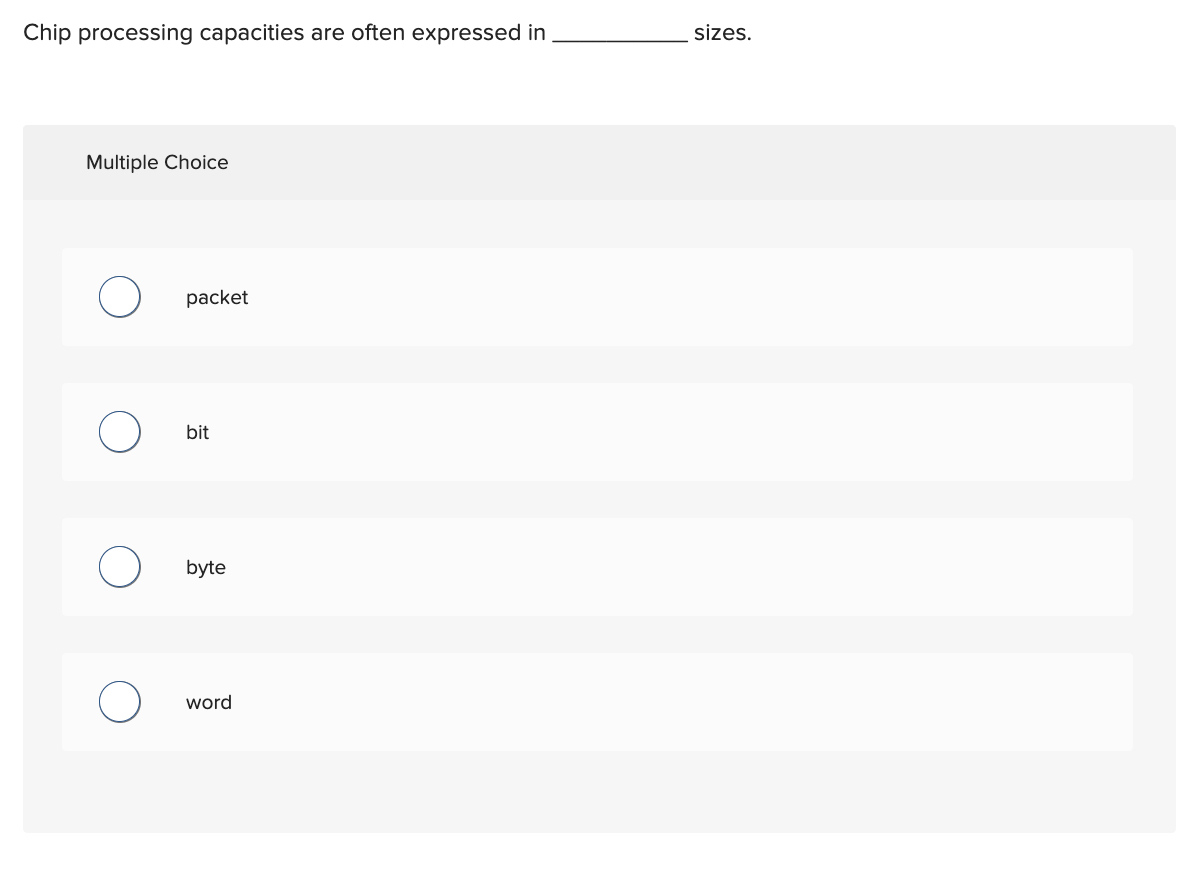Viewport: 1186px width, 892px height.
Task: Click the first answer row card
Action: coord(597,296)
